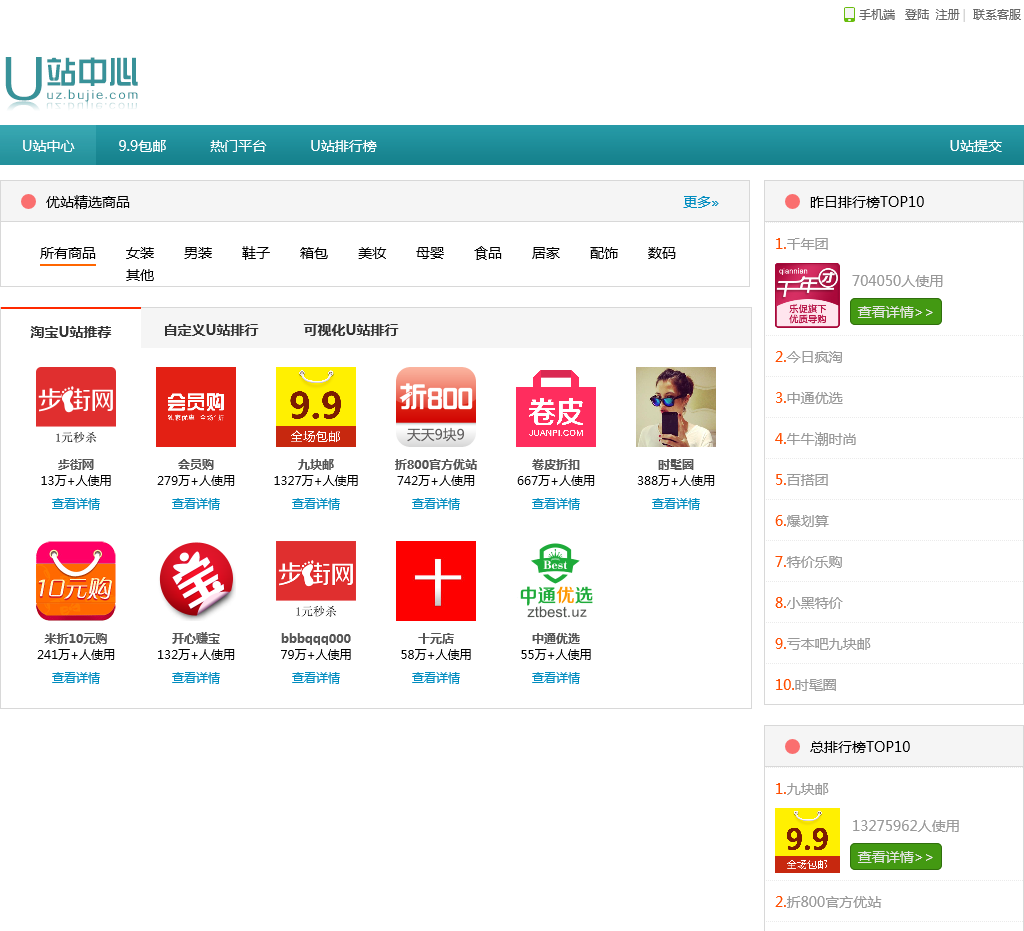
Task: Click the 千年团 logo in yesterday's ranking
Action: pyautogui.click(x=807, y=295)
